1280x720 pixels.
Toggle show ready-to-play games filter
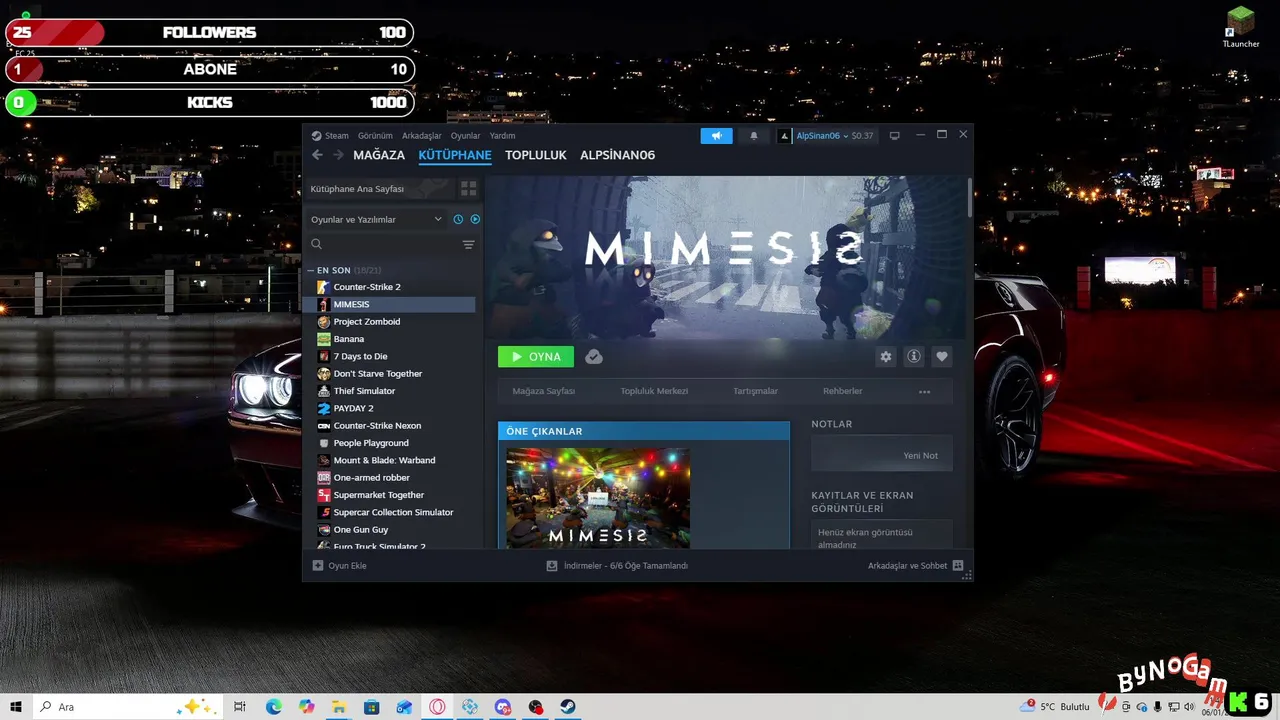tap(475, 219)
